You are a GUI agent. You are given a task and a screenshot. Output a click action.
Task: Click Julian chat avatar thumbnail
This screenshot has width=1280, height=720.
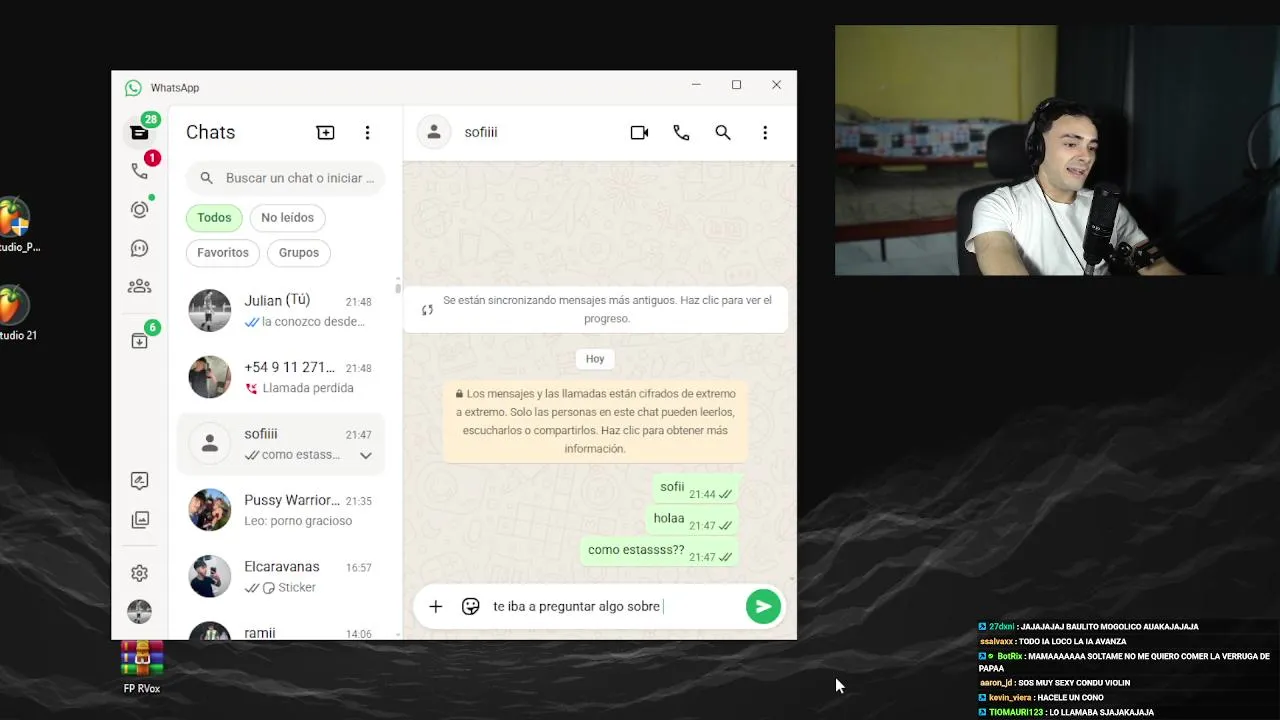[x=210, y=310]
